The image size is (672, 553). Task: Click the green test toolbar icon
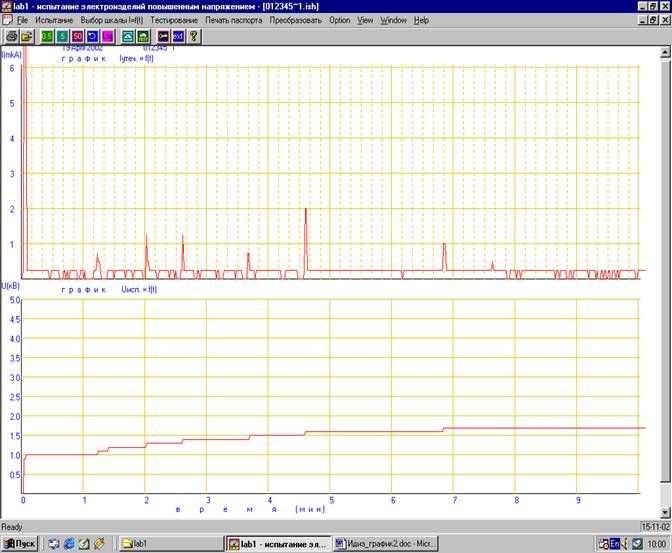(x=143, y=36)
